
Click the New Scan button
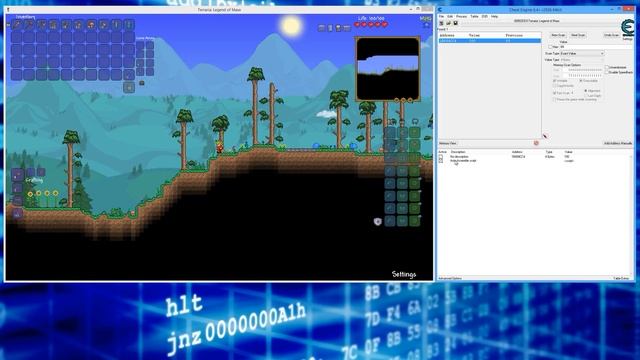coord(558,35)
